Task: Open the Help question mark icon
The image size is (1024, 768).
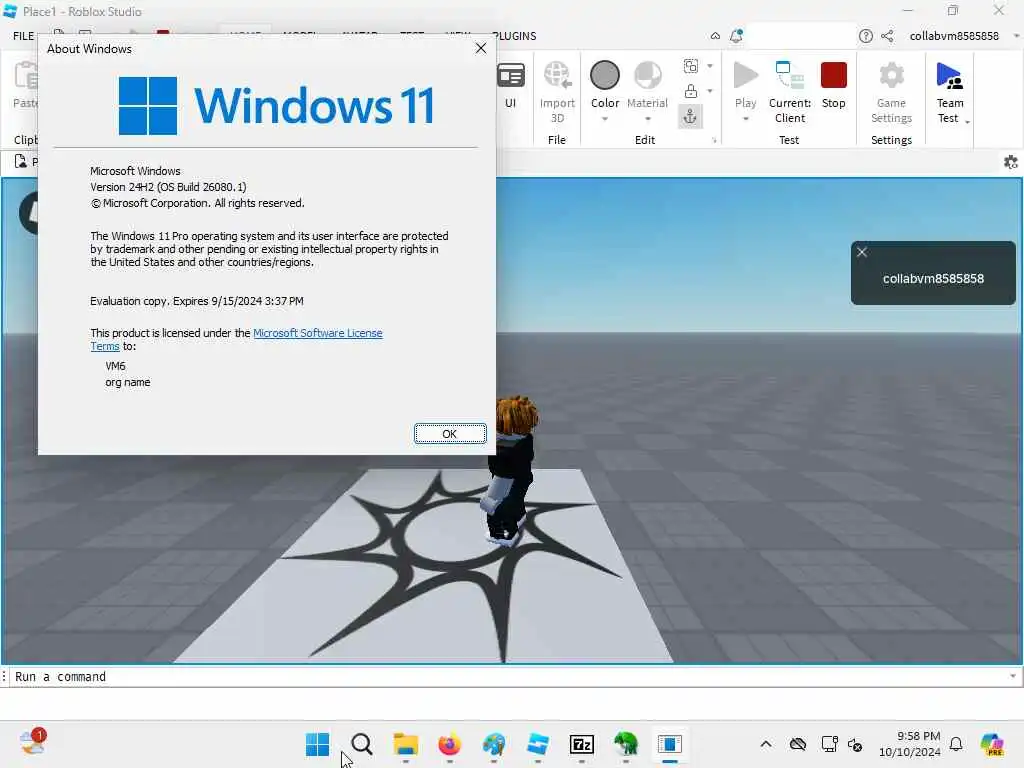Action: pos(865,36)
